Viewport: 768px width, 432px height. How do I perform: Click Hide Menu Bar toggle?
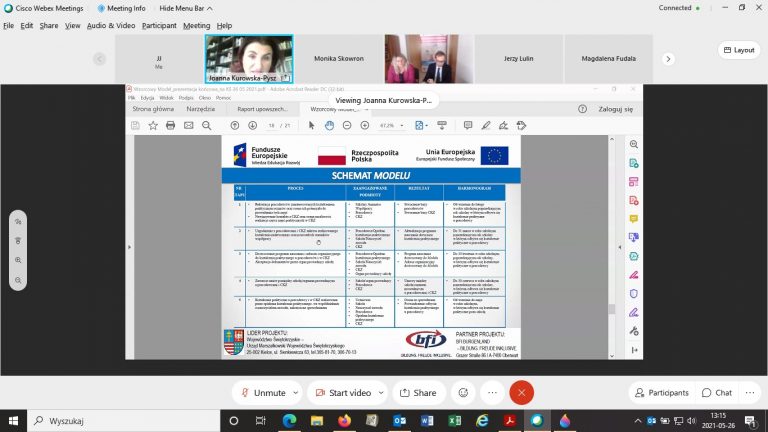click(x=186, y=8)
